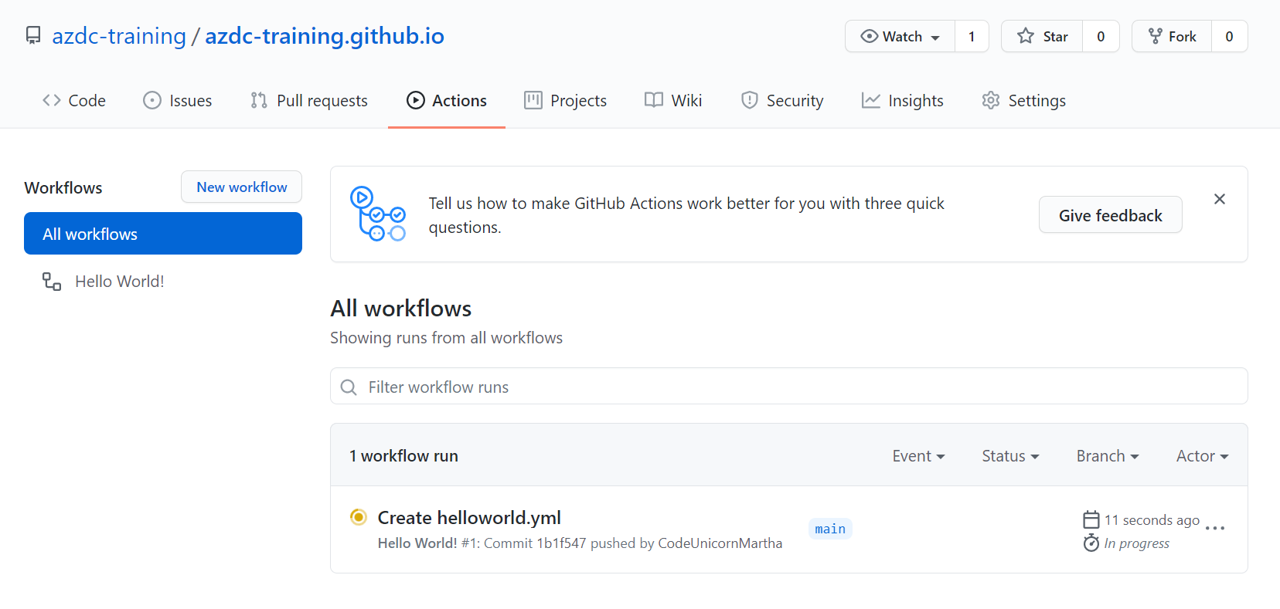Click the repository book icon beside azdc-training
Screen dimensions: 1280x609
34,36
